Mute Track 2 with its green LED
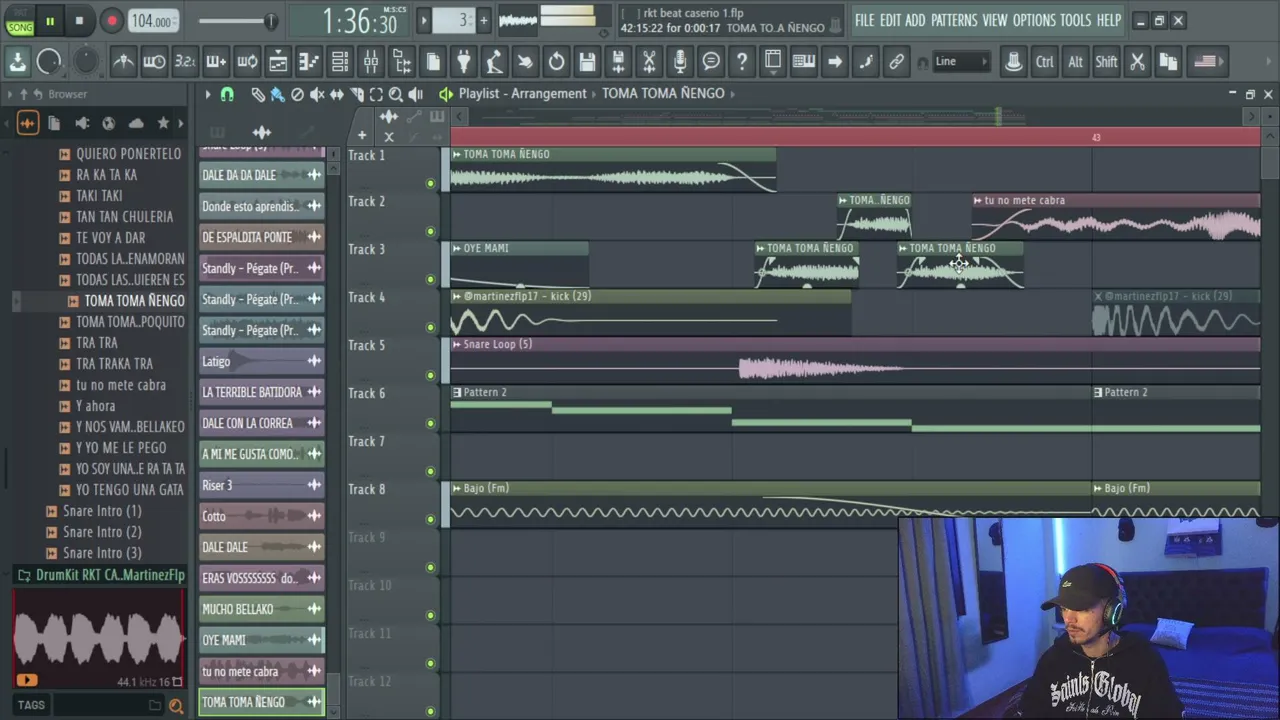The height and width of the screenshot is (720, 1280). pos(431,231)
